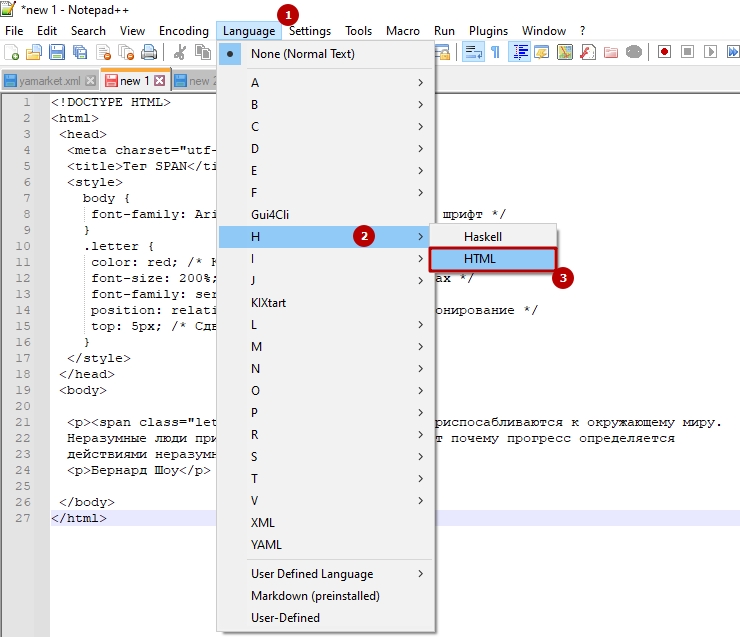Click line number 27 in the margin
The width and height of the screenshot is (740, 637).
pyautogui.click(x=24, y=518)
